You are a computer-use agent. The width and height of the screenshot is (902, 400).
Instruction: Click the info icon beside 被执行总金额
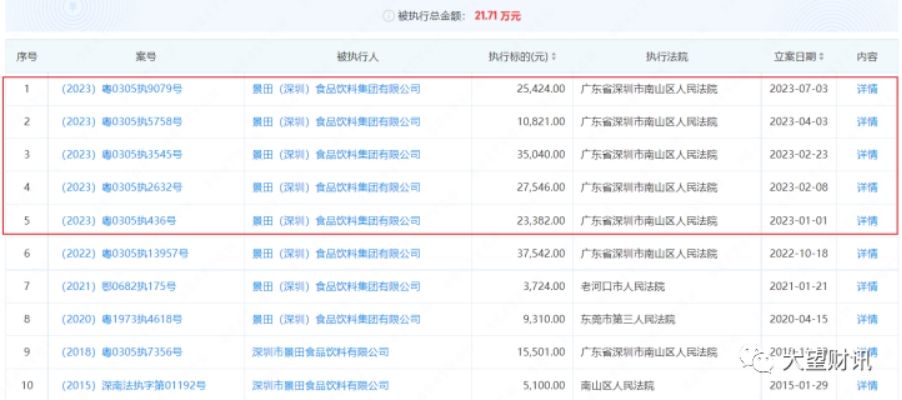pyautogui.click(x=388, y=16)
